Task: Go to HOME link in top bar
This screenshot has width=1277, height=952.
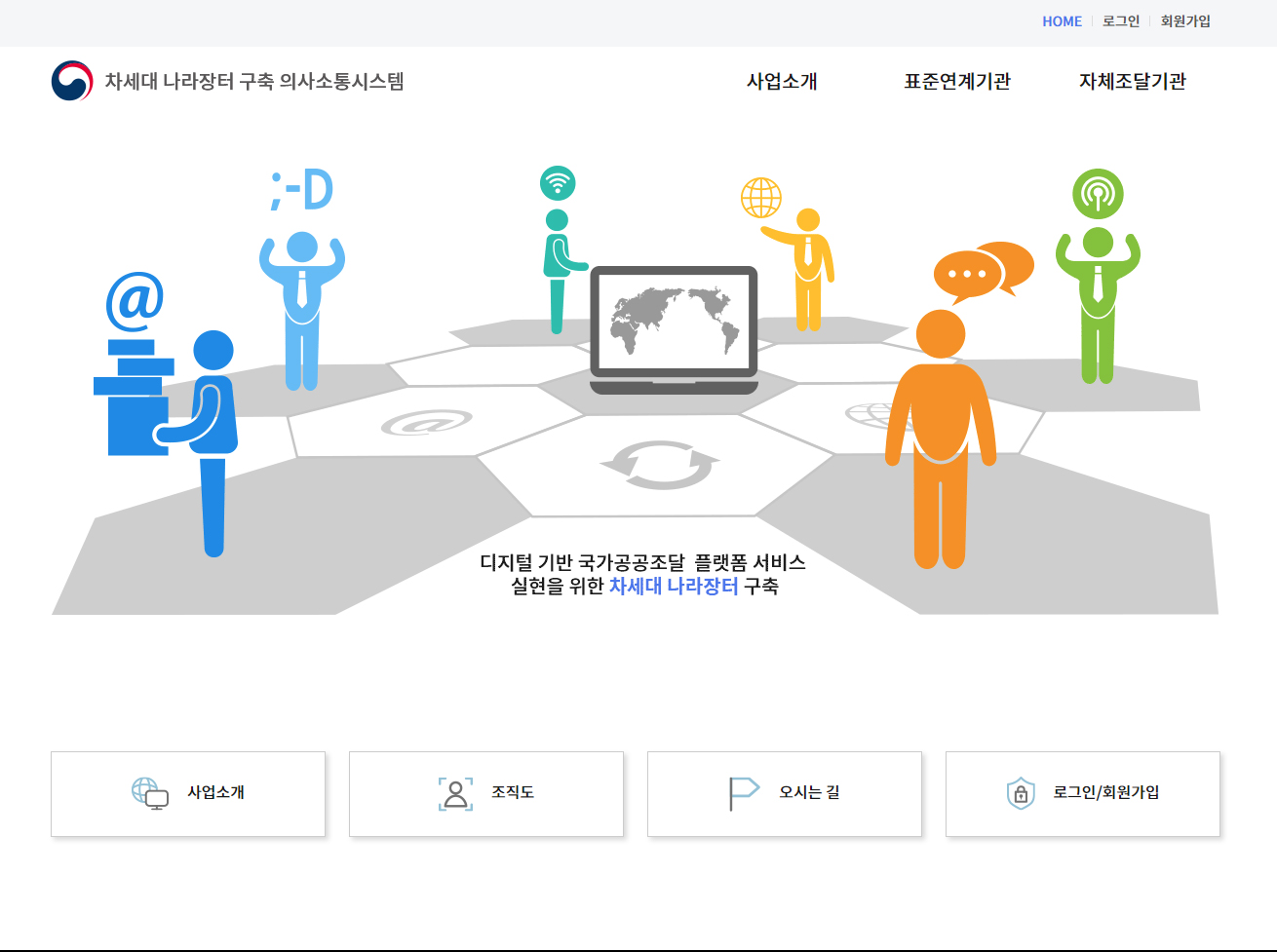Action: (1062, 21)
